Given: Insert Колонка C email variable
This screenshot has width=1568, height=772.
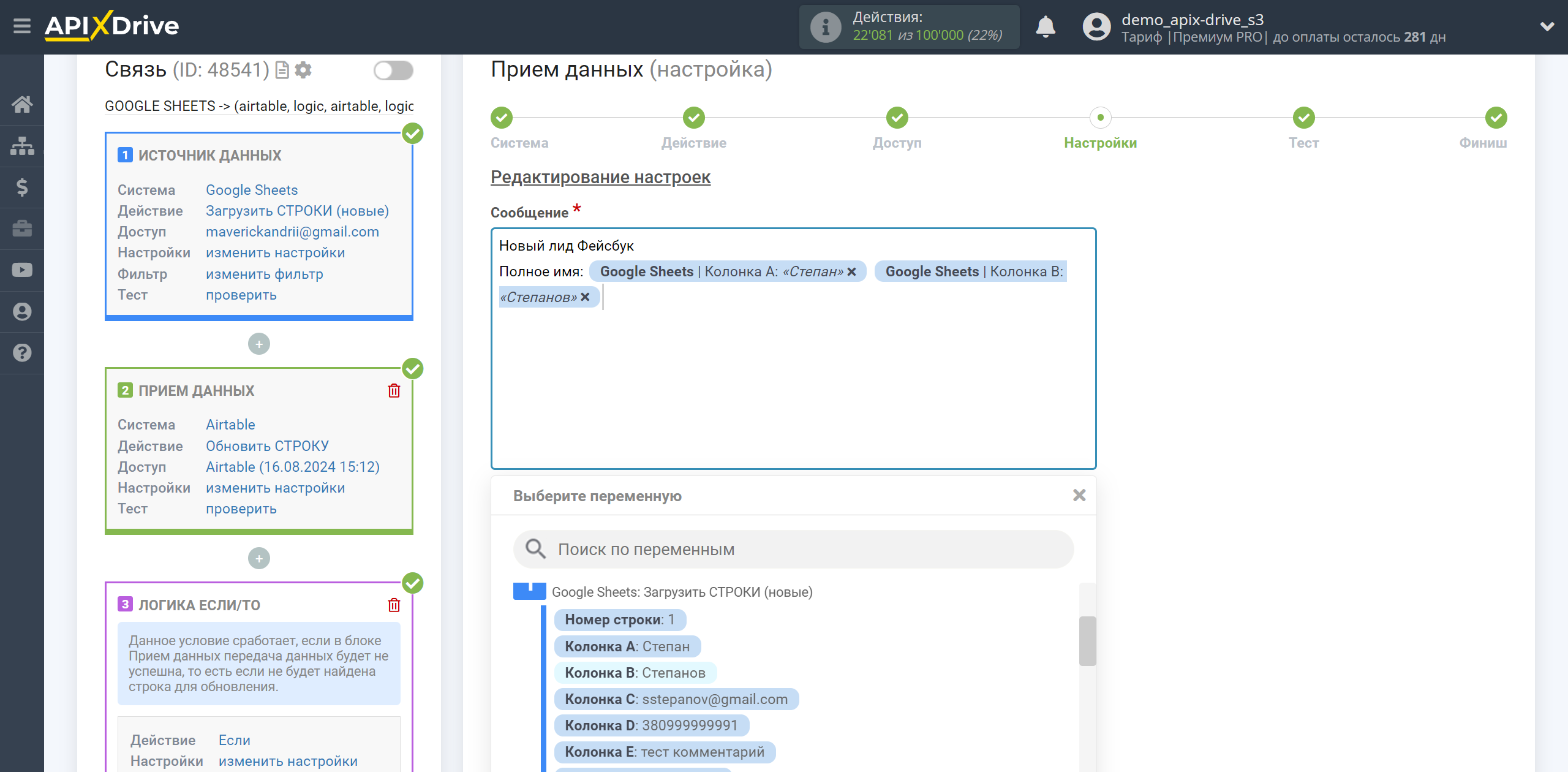Looking at the screenshot, I should [x=676, y=699].
